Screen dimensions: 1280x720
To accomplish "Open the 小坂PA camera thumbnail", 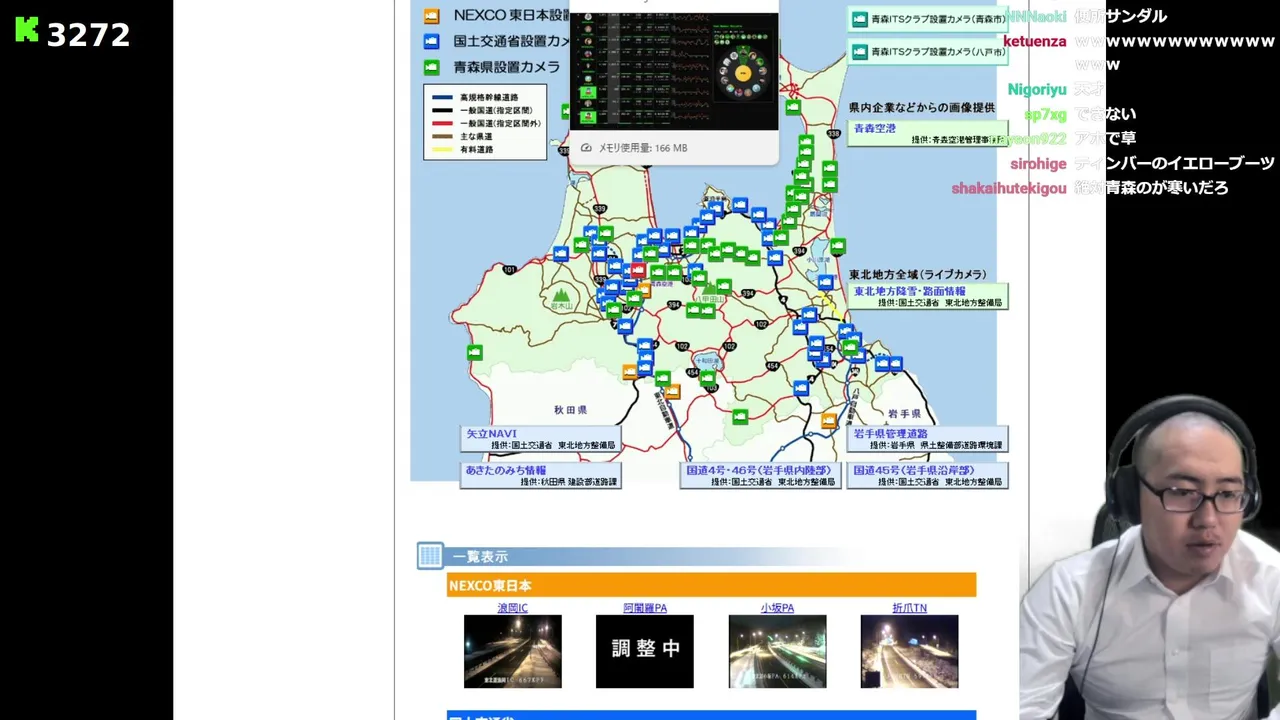I will [777, 651].
